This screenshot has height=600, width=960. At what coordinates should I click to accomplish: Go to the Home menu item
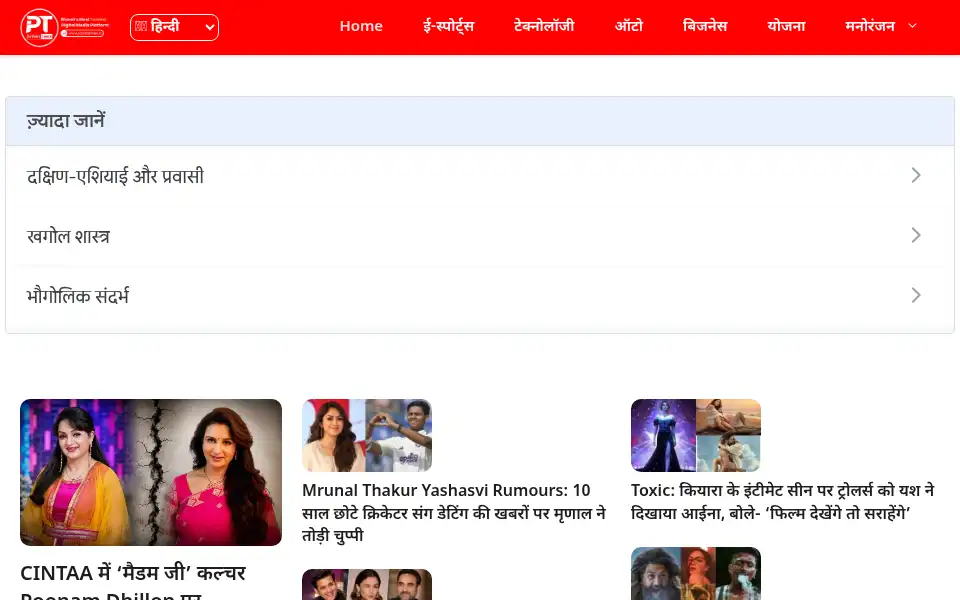pyautogui.click(x=361, y=26)
